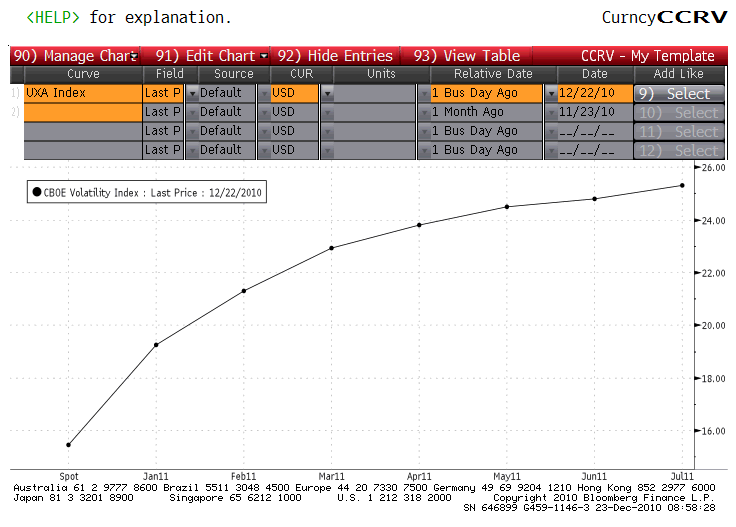Click the <HELP> text at top
This screenshot has height=527, width=736.
pyautogui.click(x=53, y=17)
